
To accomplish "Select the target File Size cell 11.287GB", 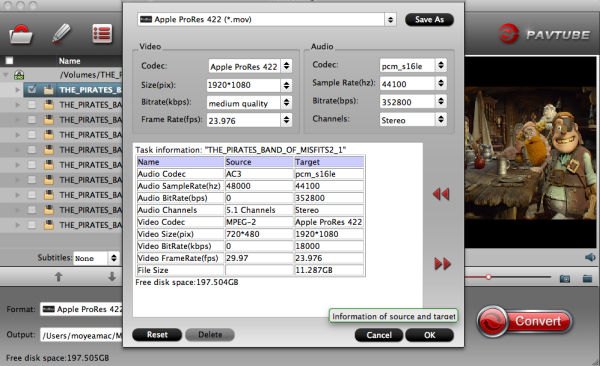I will coord(329,270).
